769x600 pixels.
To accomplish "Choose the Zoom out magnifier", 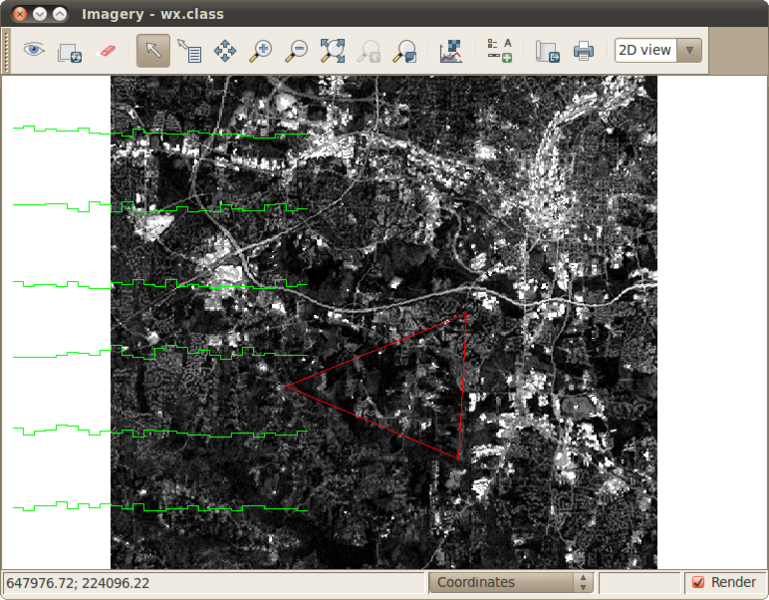I will pyautogui.click(x=297, y=50).
